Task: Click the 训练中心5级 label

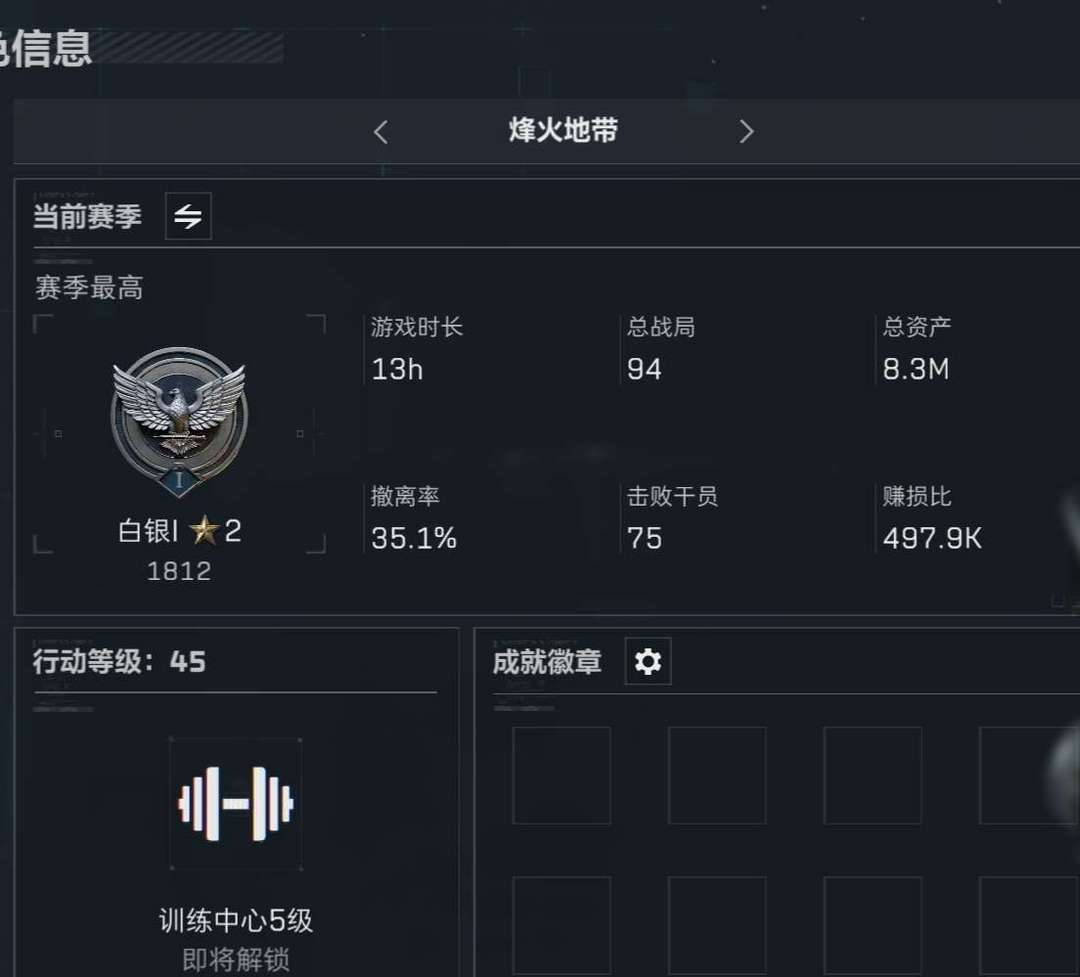Action: coord(236,921)
